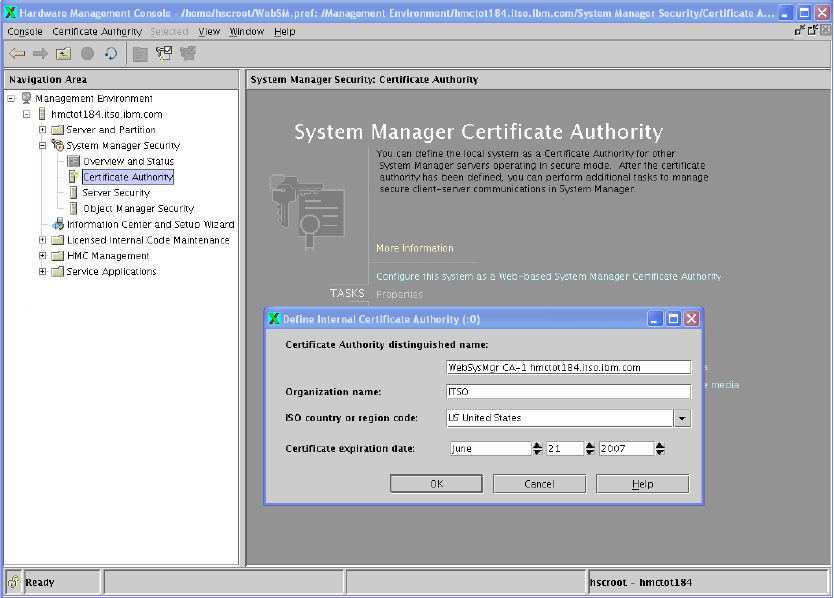Click the Stop loading circle icon
Screen dimensions: 834x598
click(x=87, y=54)
